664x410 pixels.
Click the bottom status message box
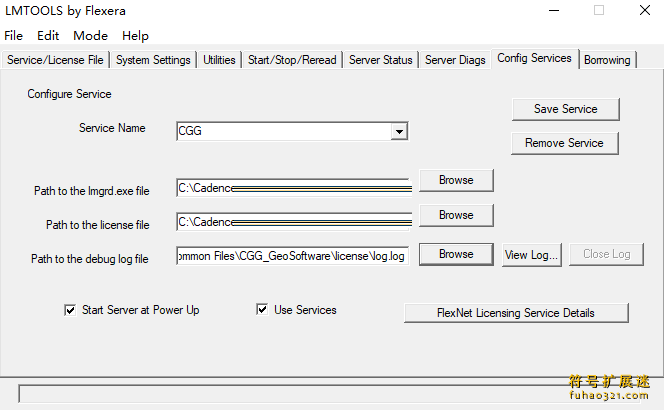coord(330,394)
